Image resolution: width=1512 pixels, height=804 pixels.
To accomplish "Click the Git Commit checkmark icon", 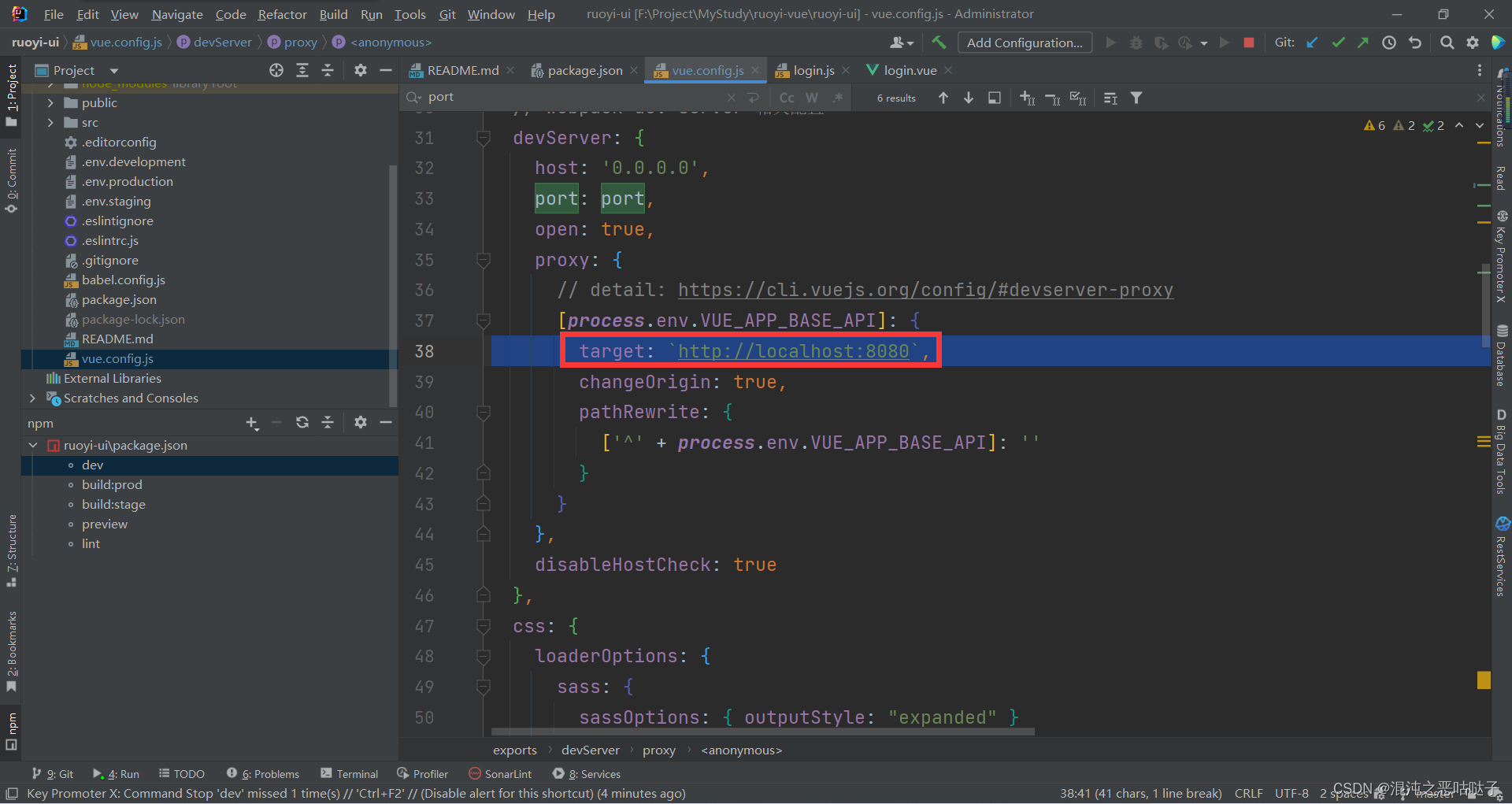I will pos(1338,43).
